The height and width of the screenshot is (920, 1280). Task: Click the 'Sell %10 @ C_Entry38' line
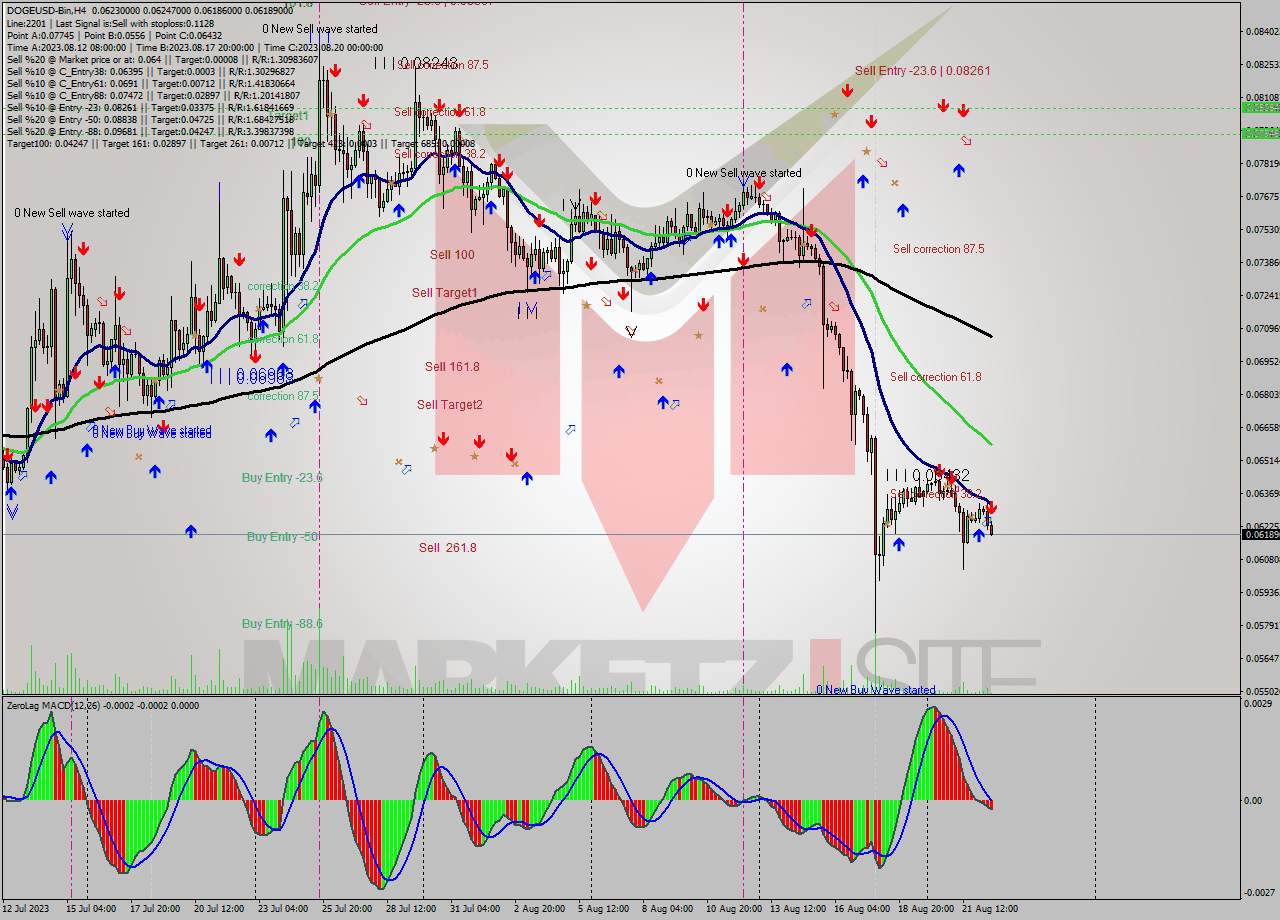pos(151,71)
